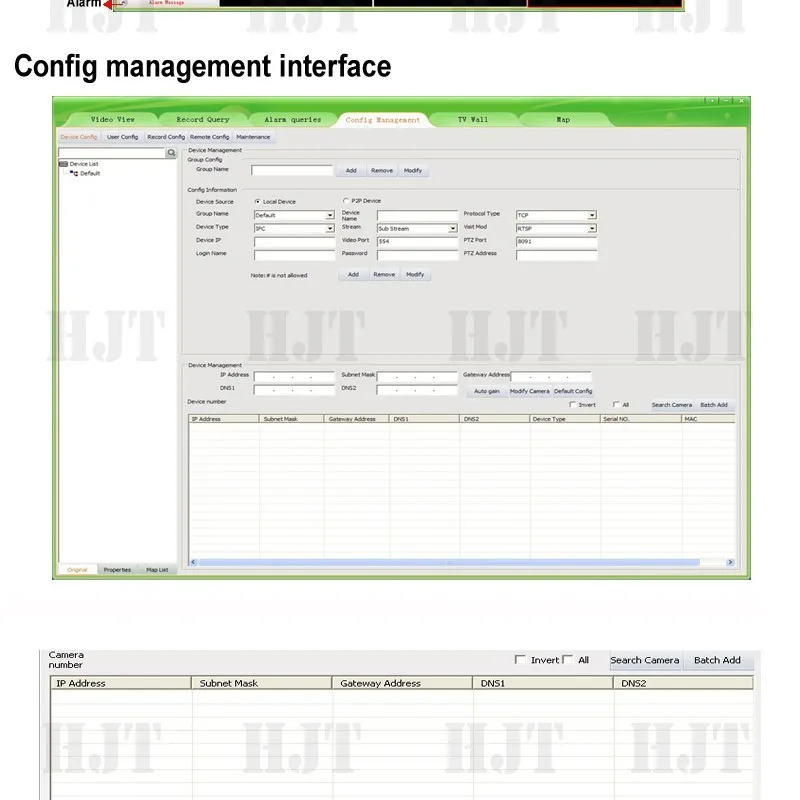The height and width of the screenshot is (800, 800).
Task: Select the Local Device radio button
Action: pos(257,202)
